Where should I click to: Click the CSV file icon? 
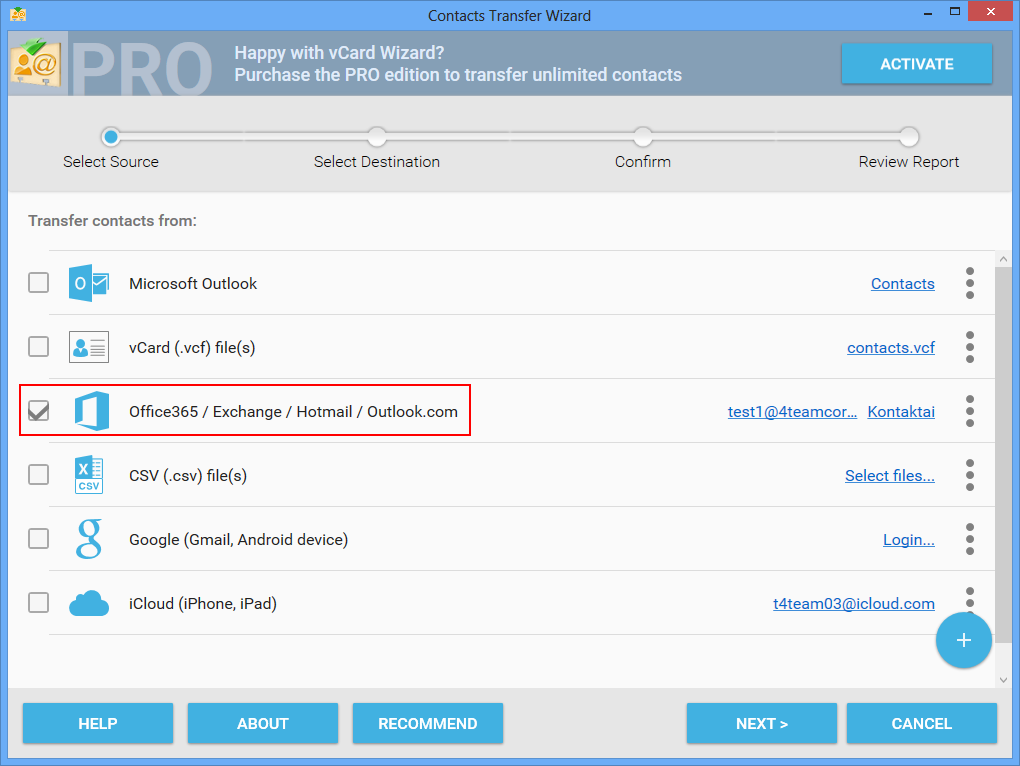tap(89, 475)
